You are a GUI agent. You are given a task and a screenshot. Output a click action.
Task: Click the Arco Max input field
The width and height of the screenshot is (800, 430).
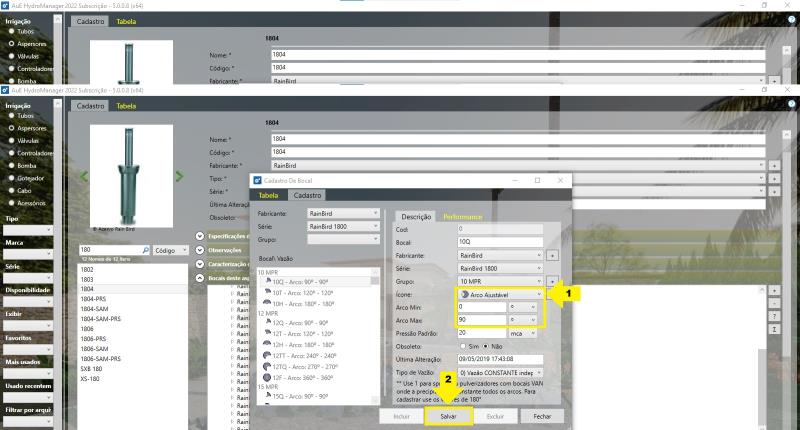click(x=480, y=320)
